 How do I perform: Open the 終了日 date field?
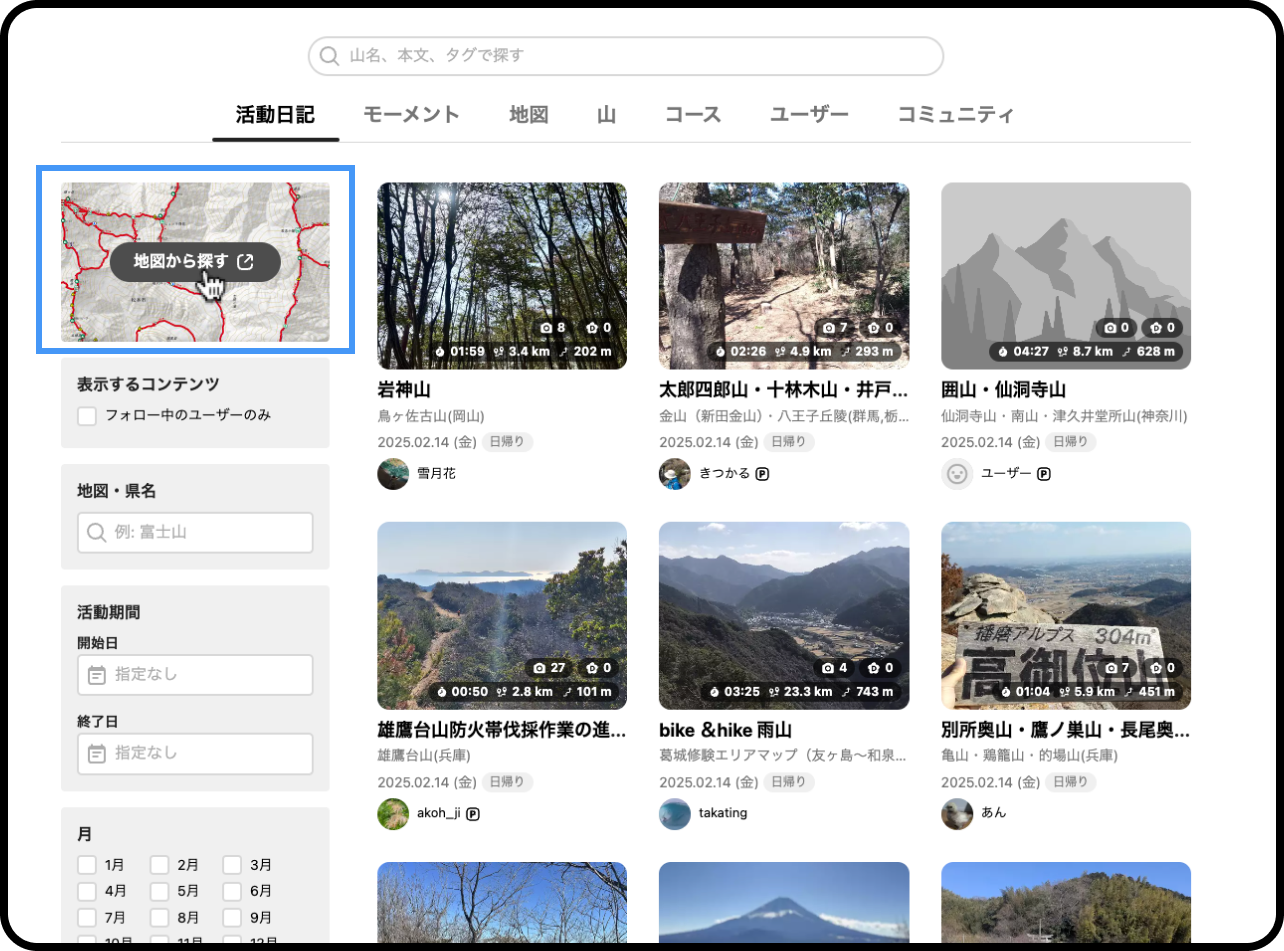click(x=195, y=754)
